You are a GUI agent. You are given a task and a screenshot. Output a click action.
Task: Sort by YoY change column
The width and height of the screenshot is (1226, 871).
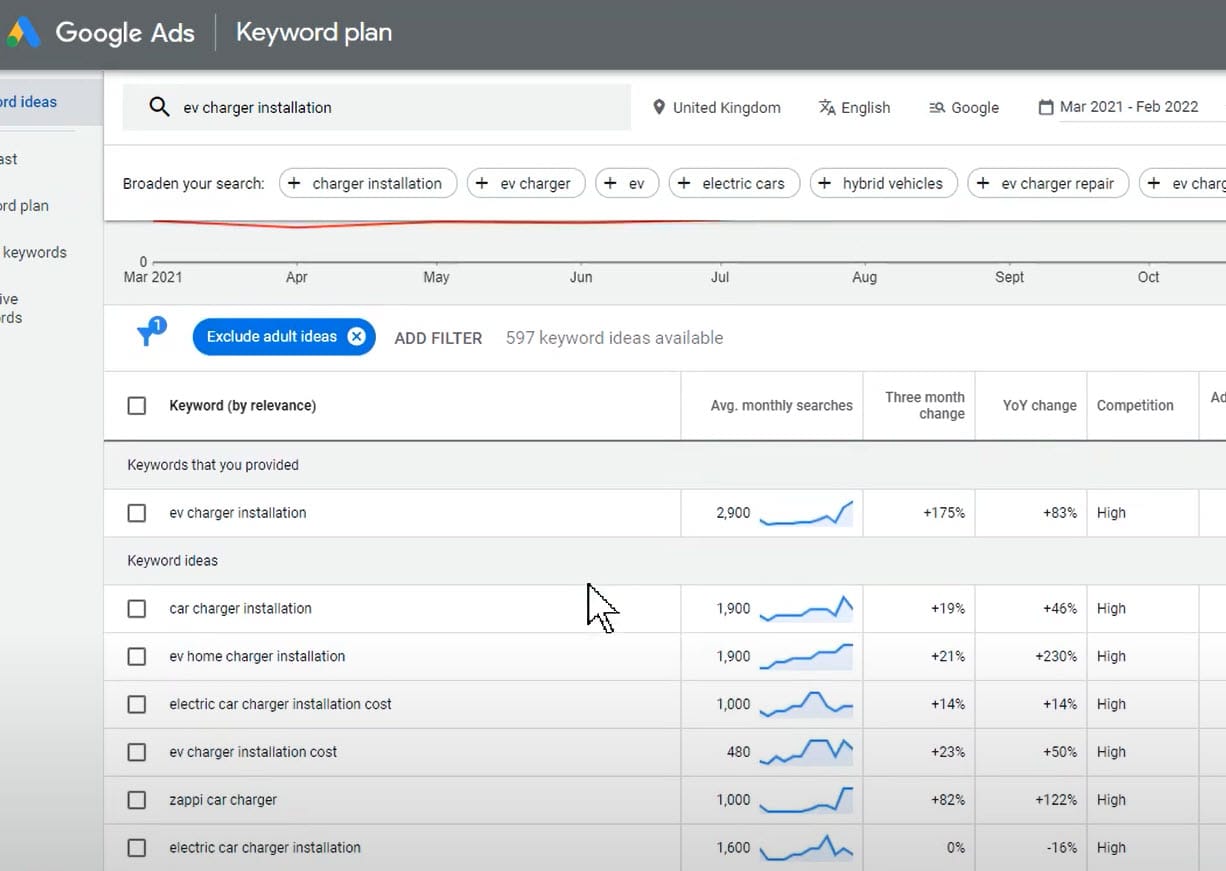click(x=1040, y=406)
